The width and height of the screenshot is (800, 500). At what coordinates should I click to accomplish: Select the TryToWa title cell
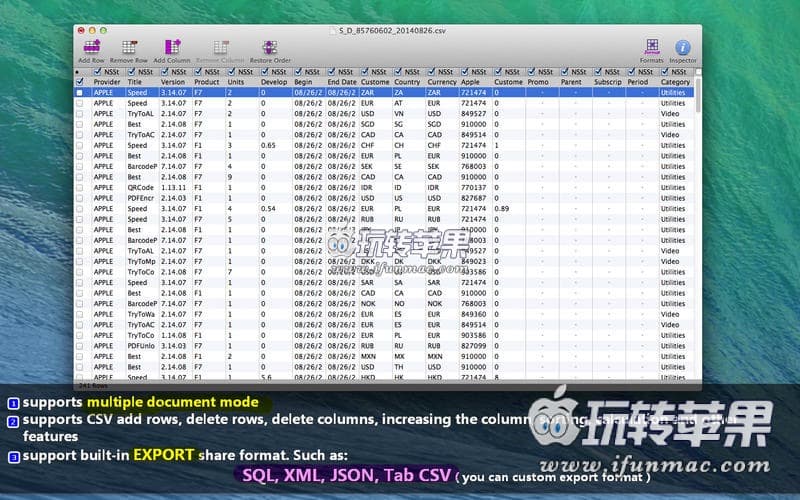click(x=141, y=314)
